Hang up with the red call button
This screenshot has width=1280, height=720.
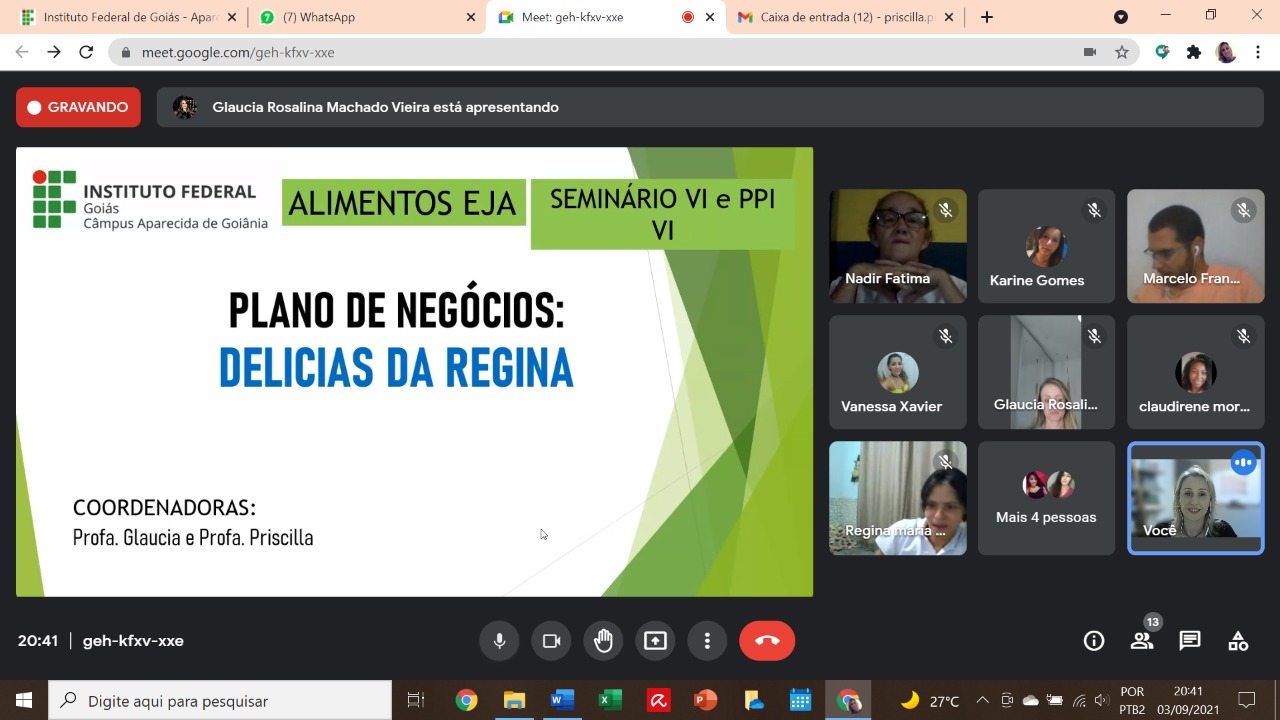[767, 641]
